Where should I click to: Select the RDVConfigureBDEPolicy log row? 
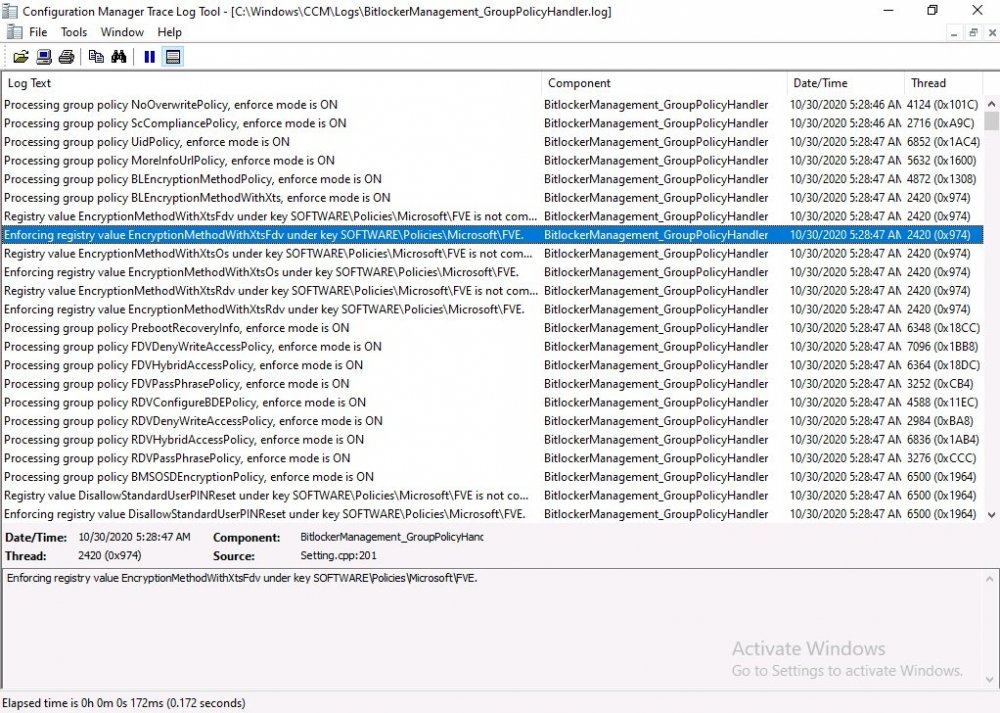coord(492,402)
